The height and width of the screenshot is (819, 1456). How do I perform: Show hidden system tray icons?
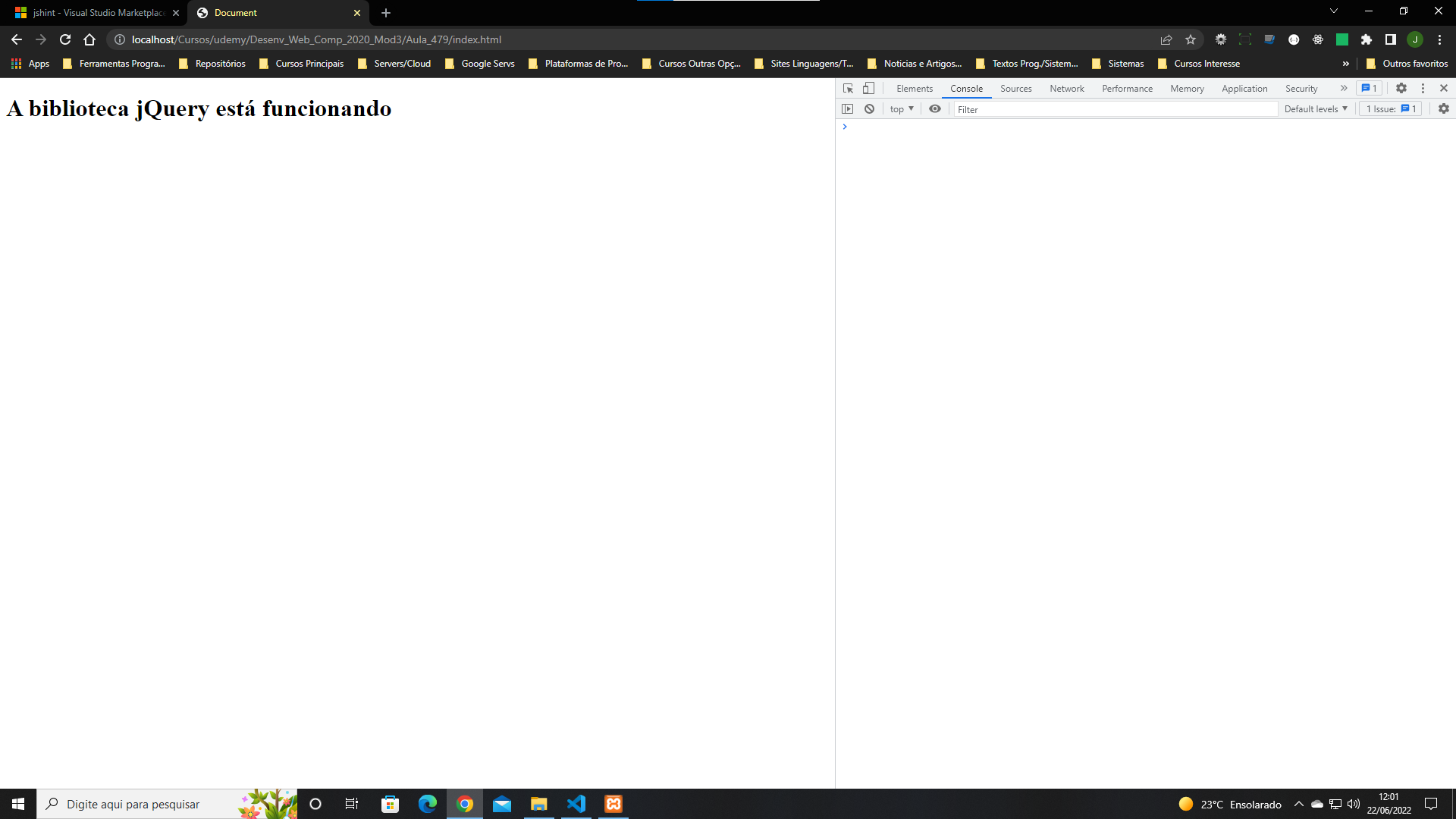tap(1299, 804)
